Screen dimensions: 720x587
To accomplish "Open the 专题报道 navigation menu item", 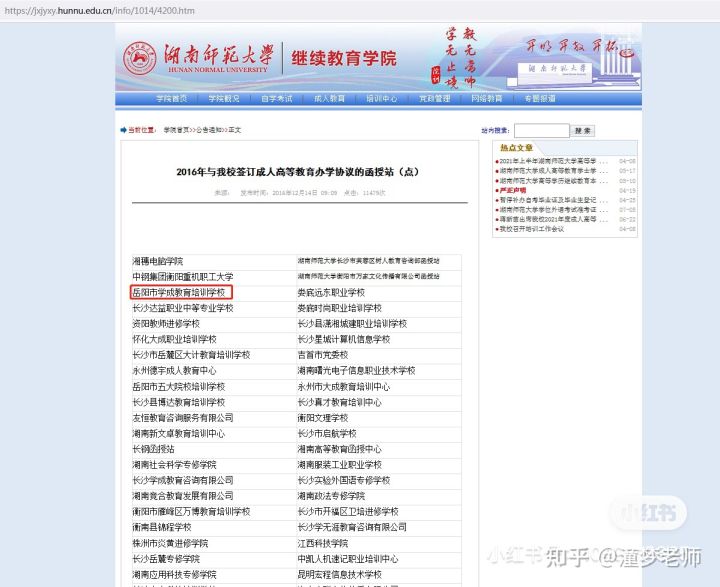I will (540, 99).
